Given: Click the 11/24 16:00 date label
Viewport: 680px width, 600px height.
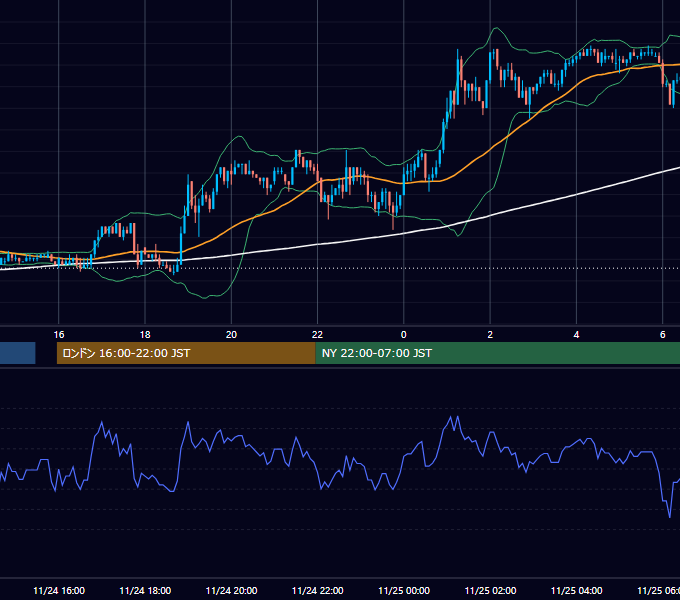Looking at the screenshot, I should point(59,590).
